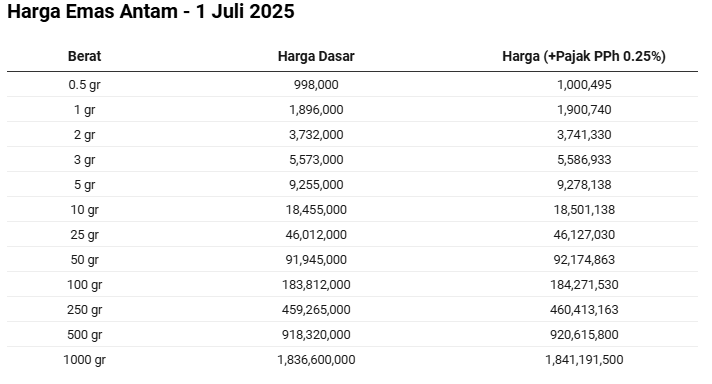Select the 250 gr base price 459,265,000
The width and height of the screenshot is (712, 384).
click(316, 310)
